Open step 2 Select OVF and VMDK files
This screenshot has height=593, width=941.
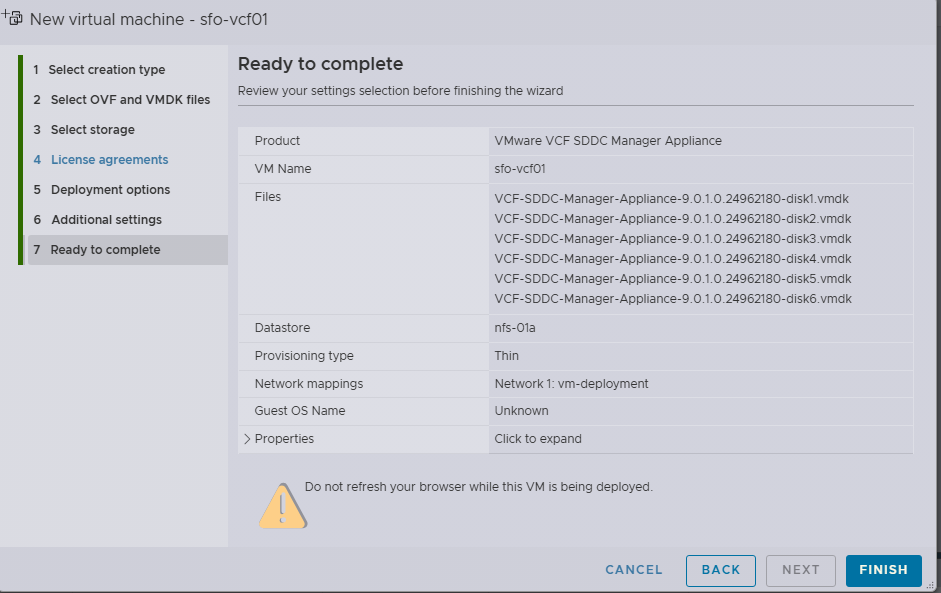pos(130,100)
